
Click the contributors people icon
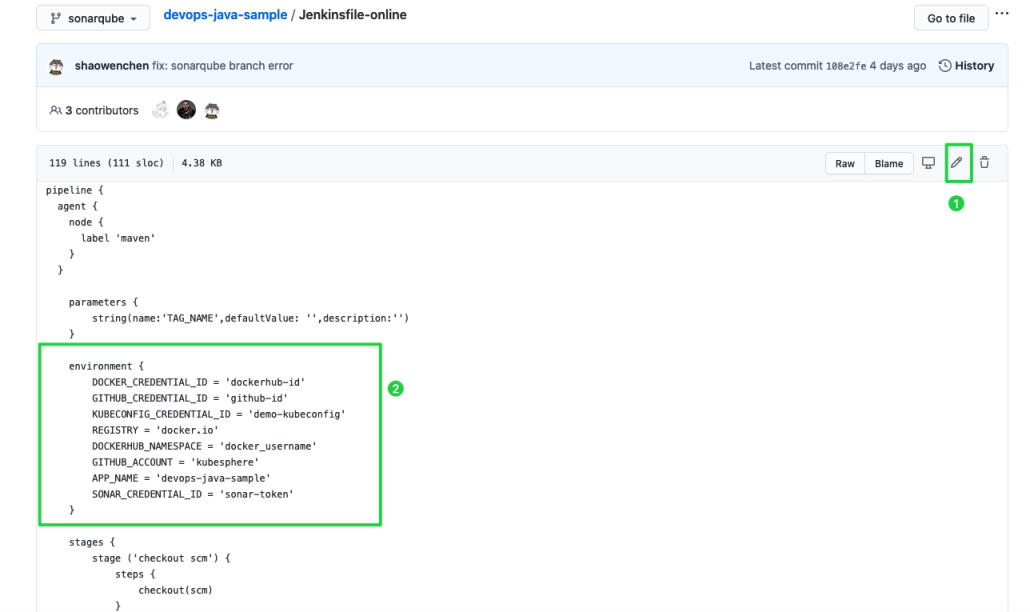pyautogui.click(x=55, y=110)
